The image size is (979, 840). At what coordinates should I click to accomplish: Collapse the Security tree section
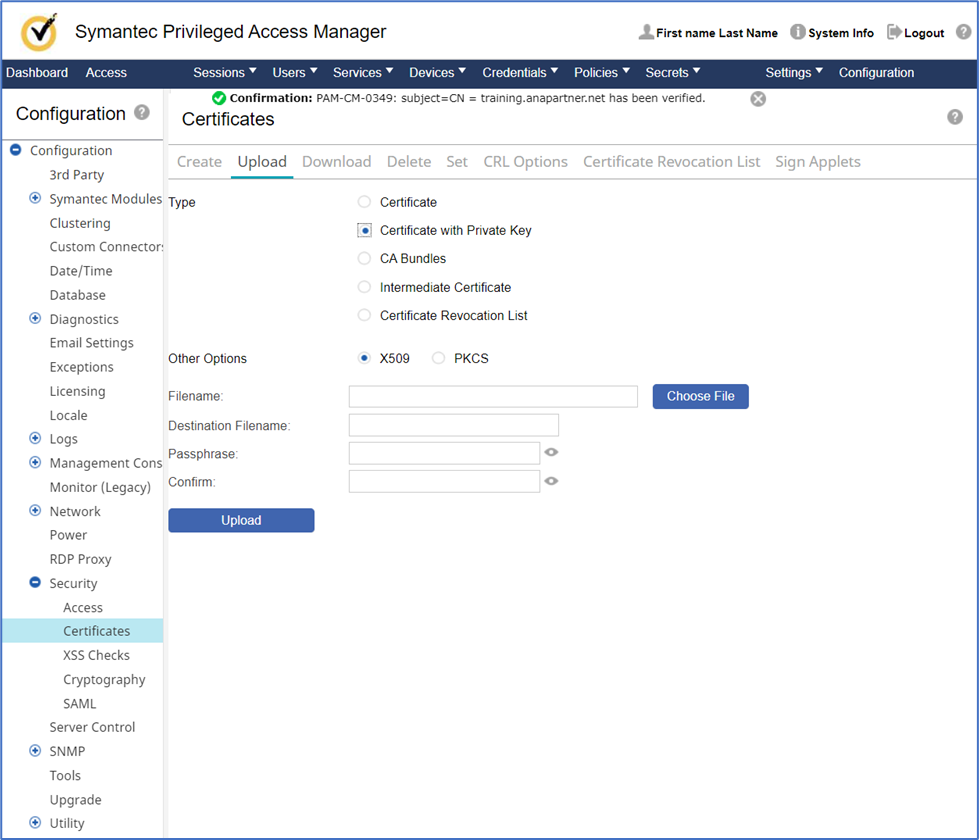(x=36, y=583)
